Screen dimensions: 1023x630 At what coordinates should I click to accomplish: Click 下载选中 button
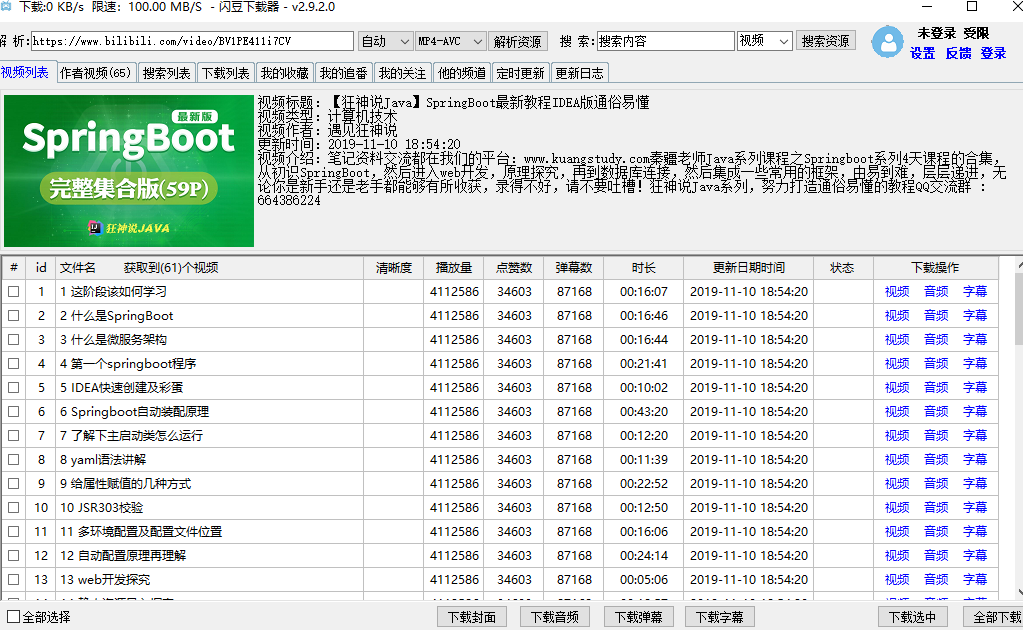click(x=913, y=616)
